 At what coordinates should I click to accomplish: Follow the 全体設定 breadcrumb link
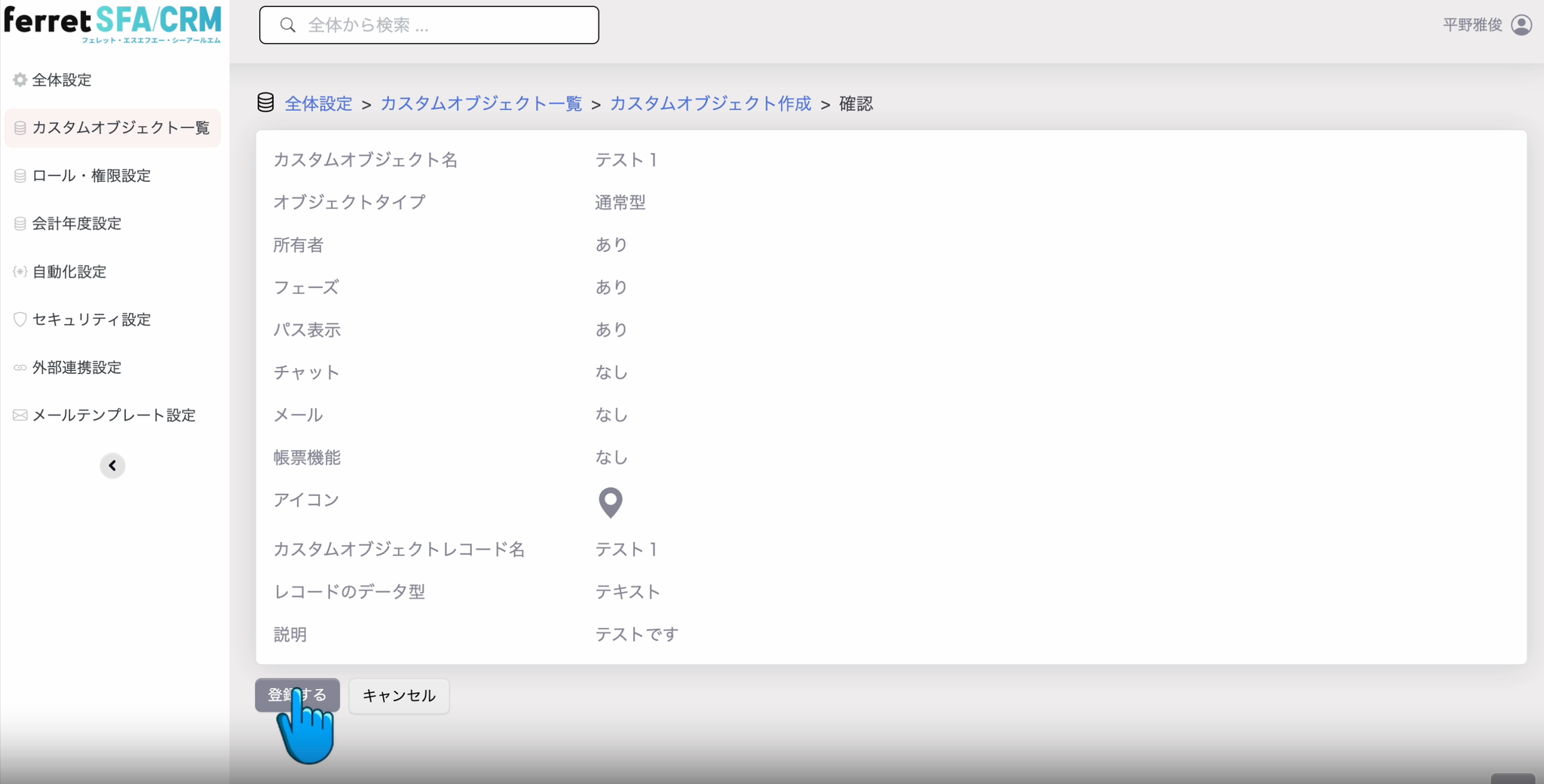318,104
